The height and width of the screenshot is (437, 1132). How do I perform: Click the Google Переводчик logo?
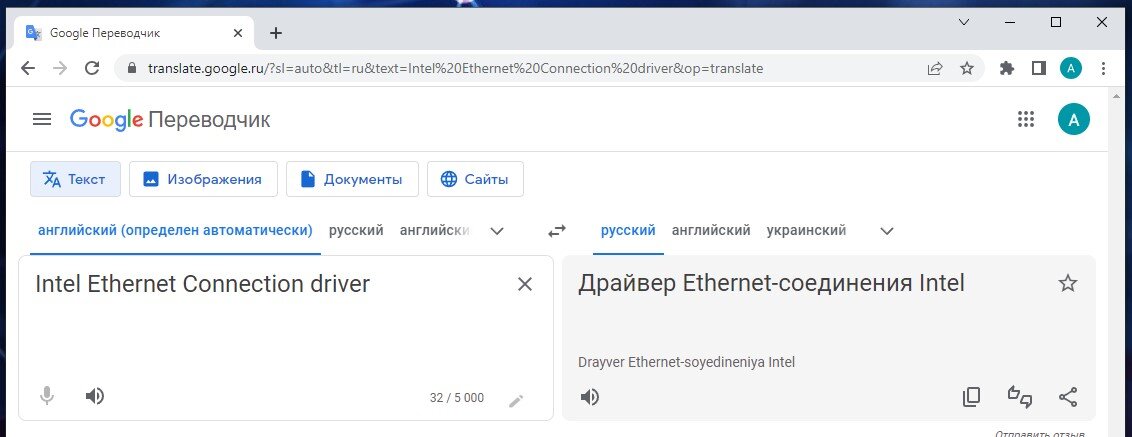[170, 119]
